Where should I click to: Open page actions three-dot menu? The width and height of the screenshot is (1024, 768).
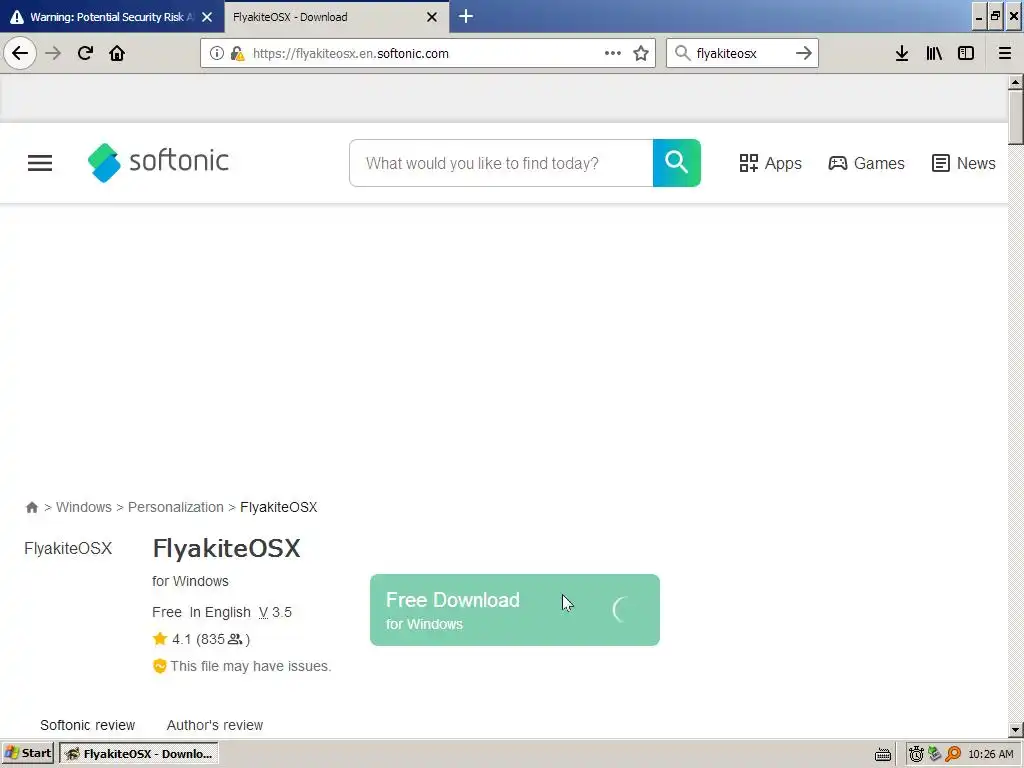[x=613, y=53]
